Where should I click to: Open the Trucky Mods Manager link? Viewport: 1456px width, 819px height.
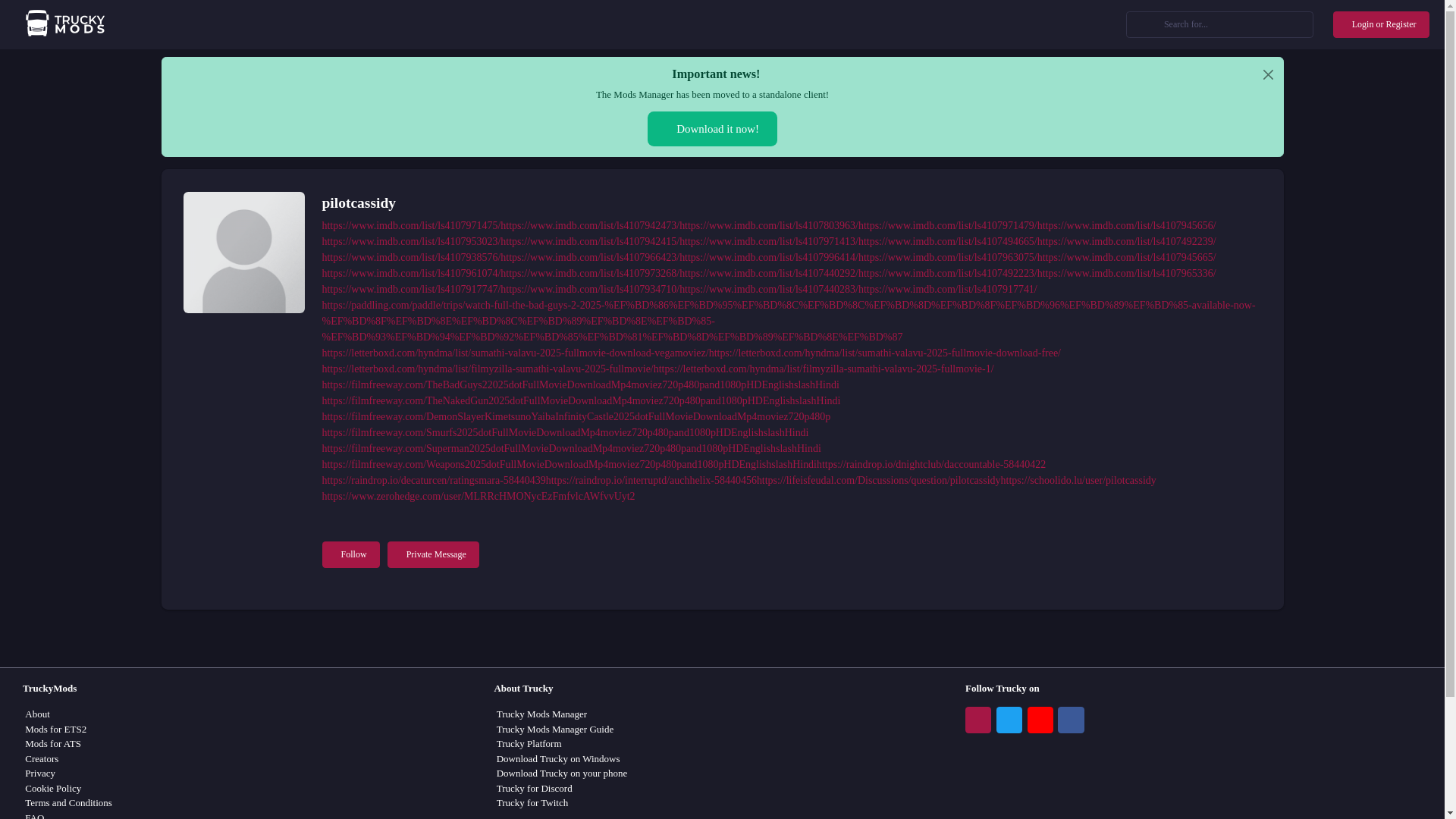541,714
